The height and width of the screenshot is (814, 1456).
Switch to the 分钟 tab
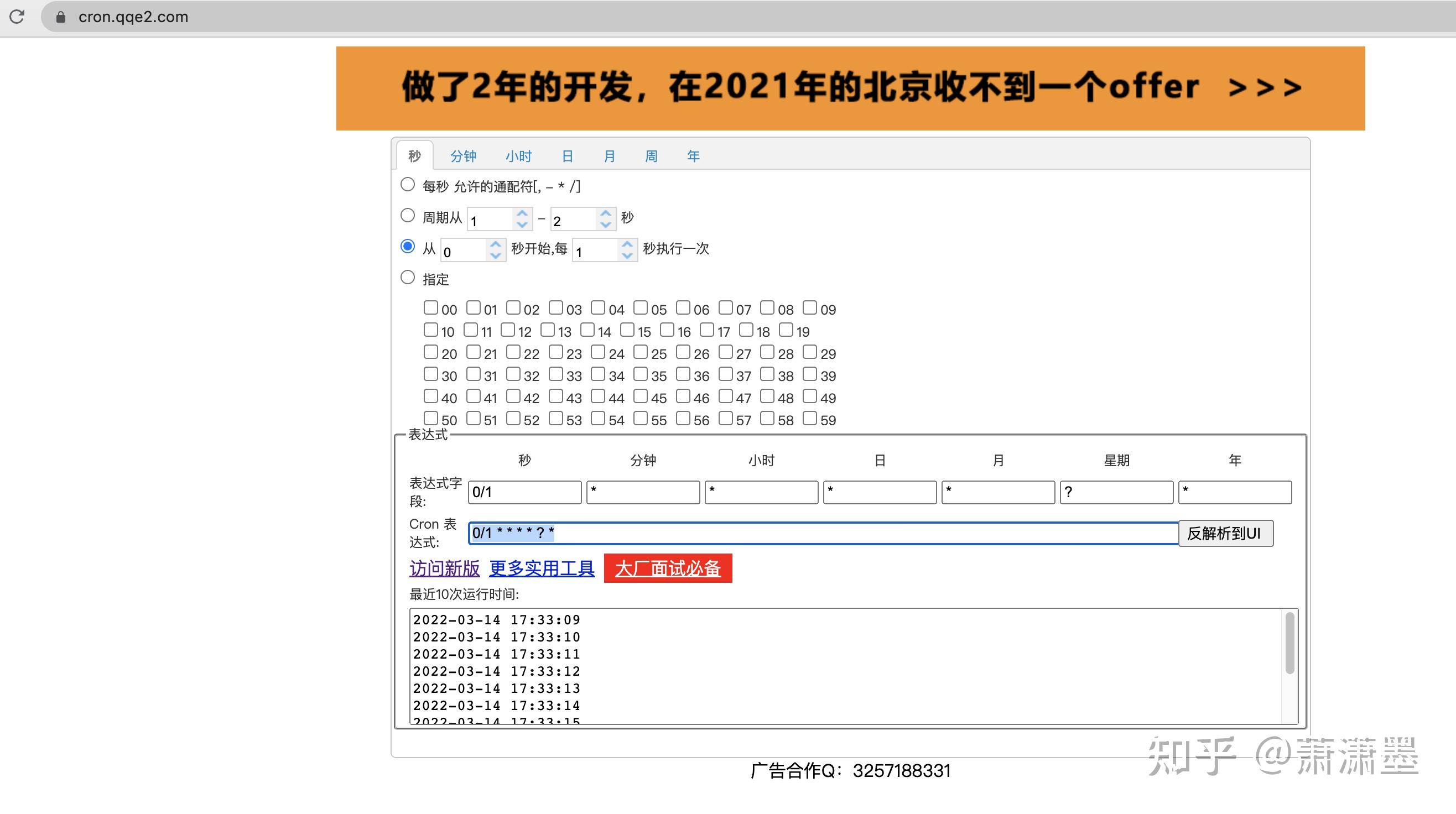tap(463, 156)
